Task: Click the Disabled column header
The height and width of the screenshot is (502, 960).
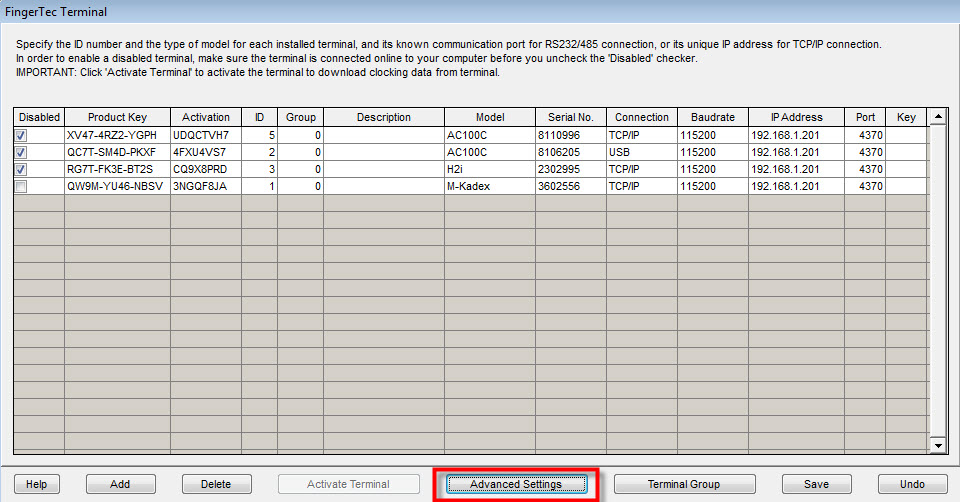Action: 39,117
